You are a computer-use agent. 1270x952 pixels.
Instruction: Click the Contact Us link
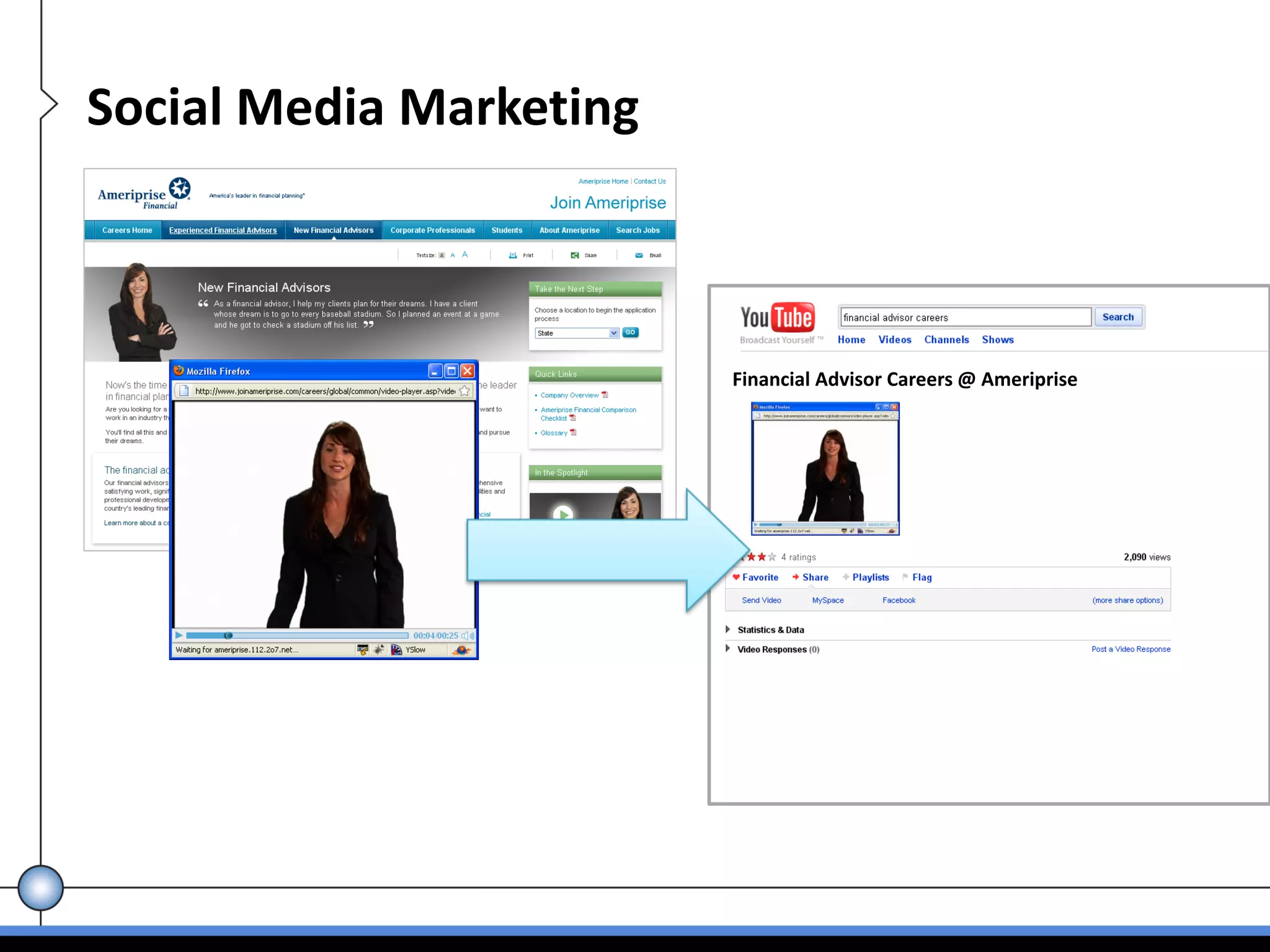tap(650, 182)
